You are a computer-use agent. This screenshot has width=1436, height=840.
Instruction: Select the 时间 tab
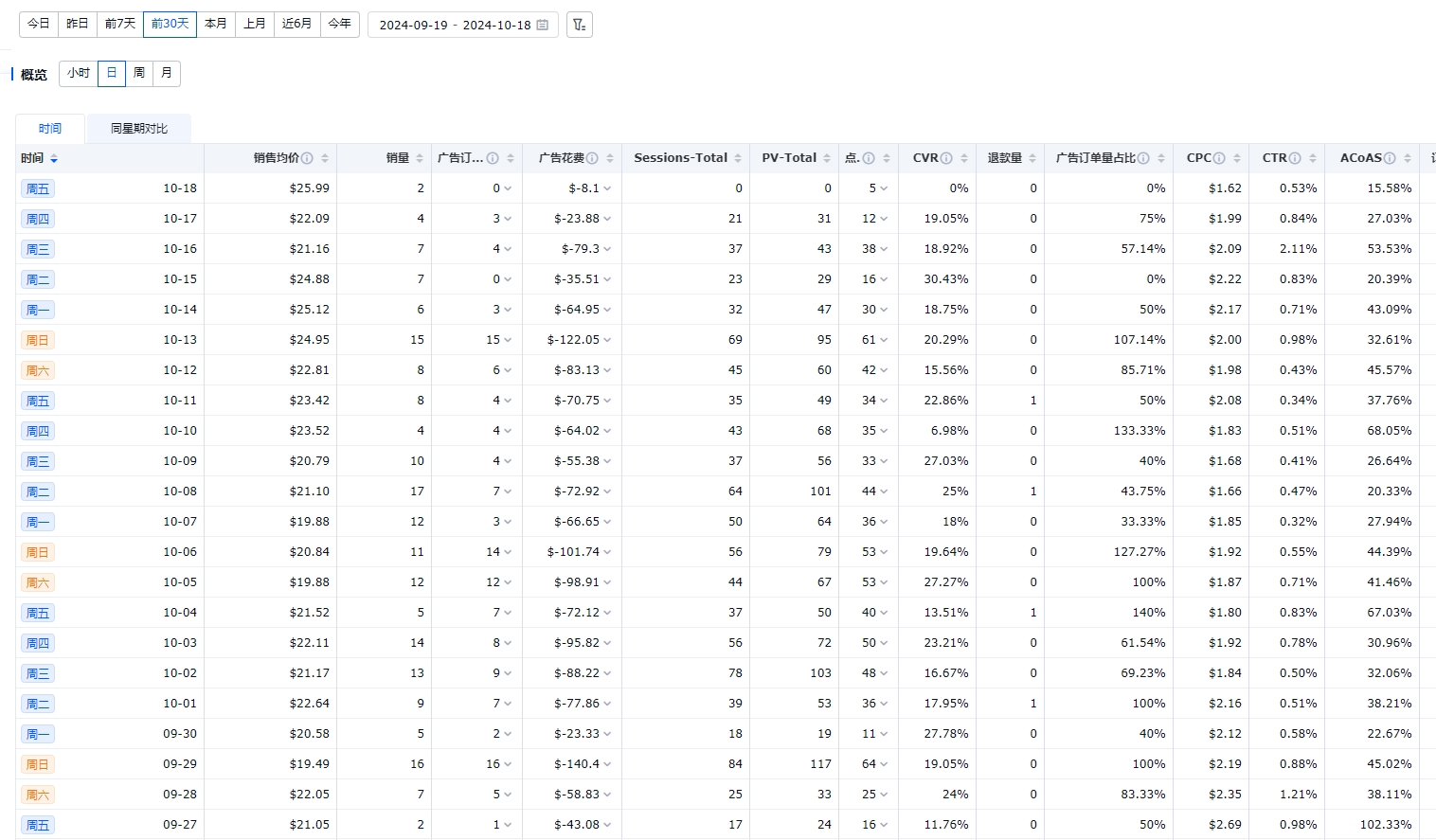(50, 129)
